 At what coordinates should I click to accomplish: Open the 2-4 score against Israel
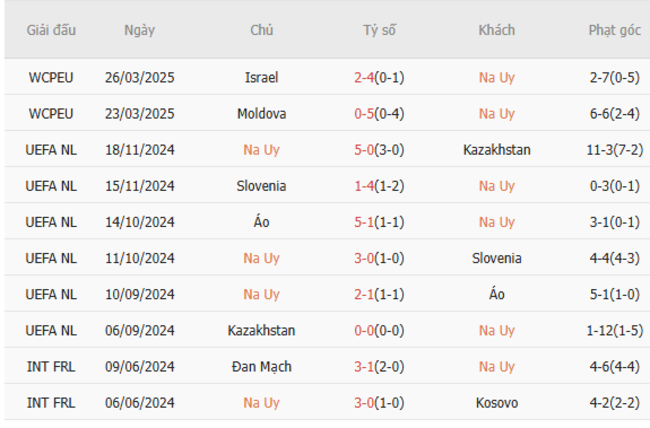(365, 77)
